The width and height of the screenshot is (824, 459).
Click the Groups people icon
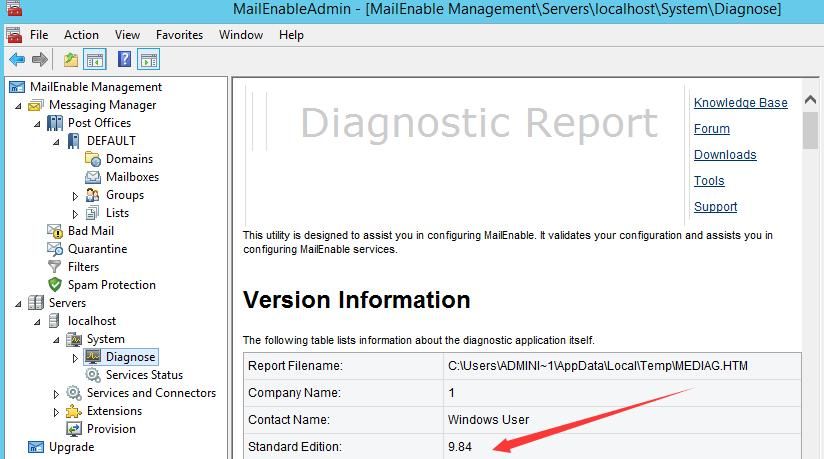click(x=92, y=195)
